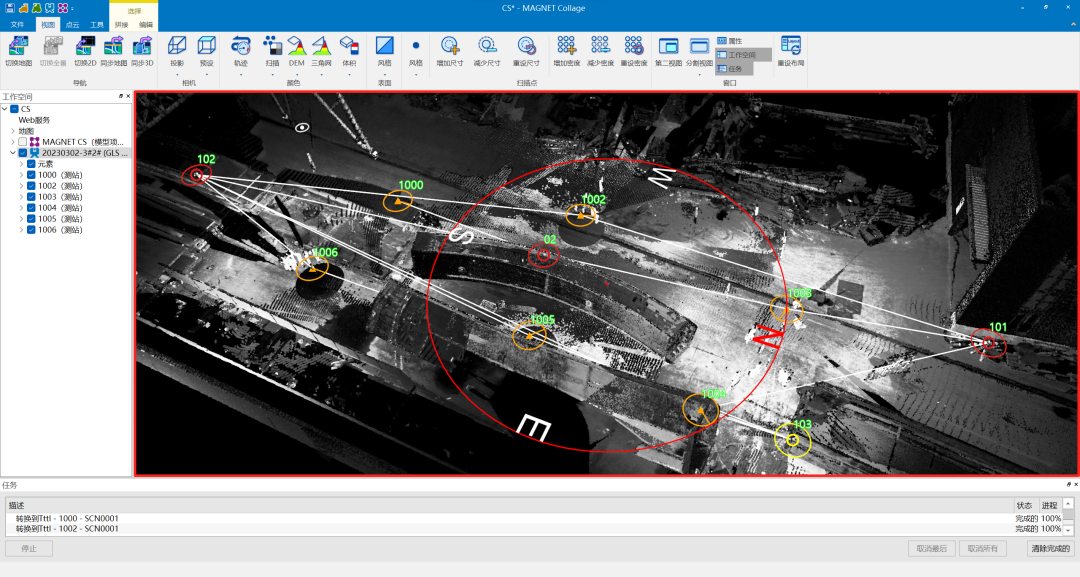The width and height of the screenshot is (1080, 577).
Task: Click the 同步地图 (sync map) icon
Action: pos(113,46)
